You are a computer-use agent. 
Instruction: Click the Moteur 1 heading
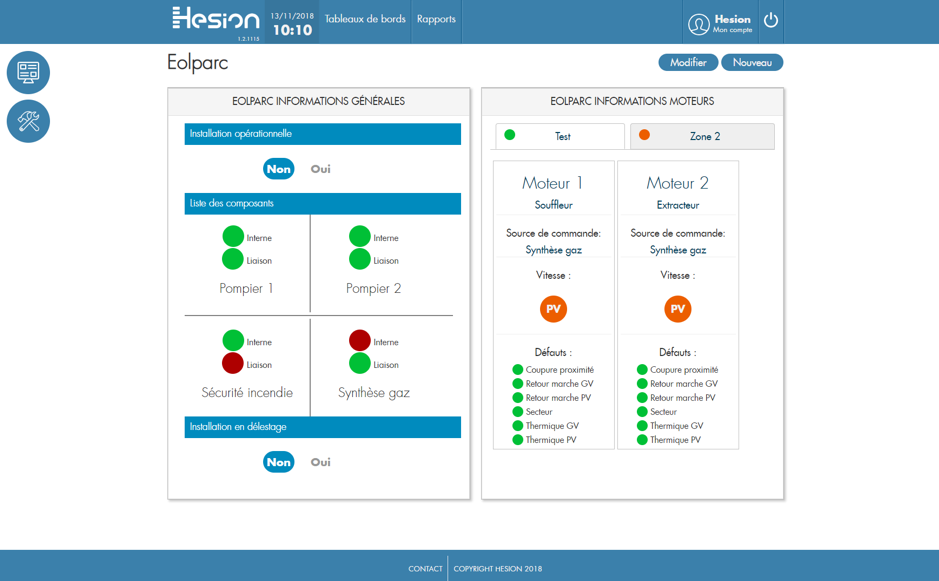click(552, 183)
